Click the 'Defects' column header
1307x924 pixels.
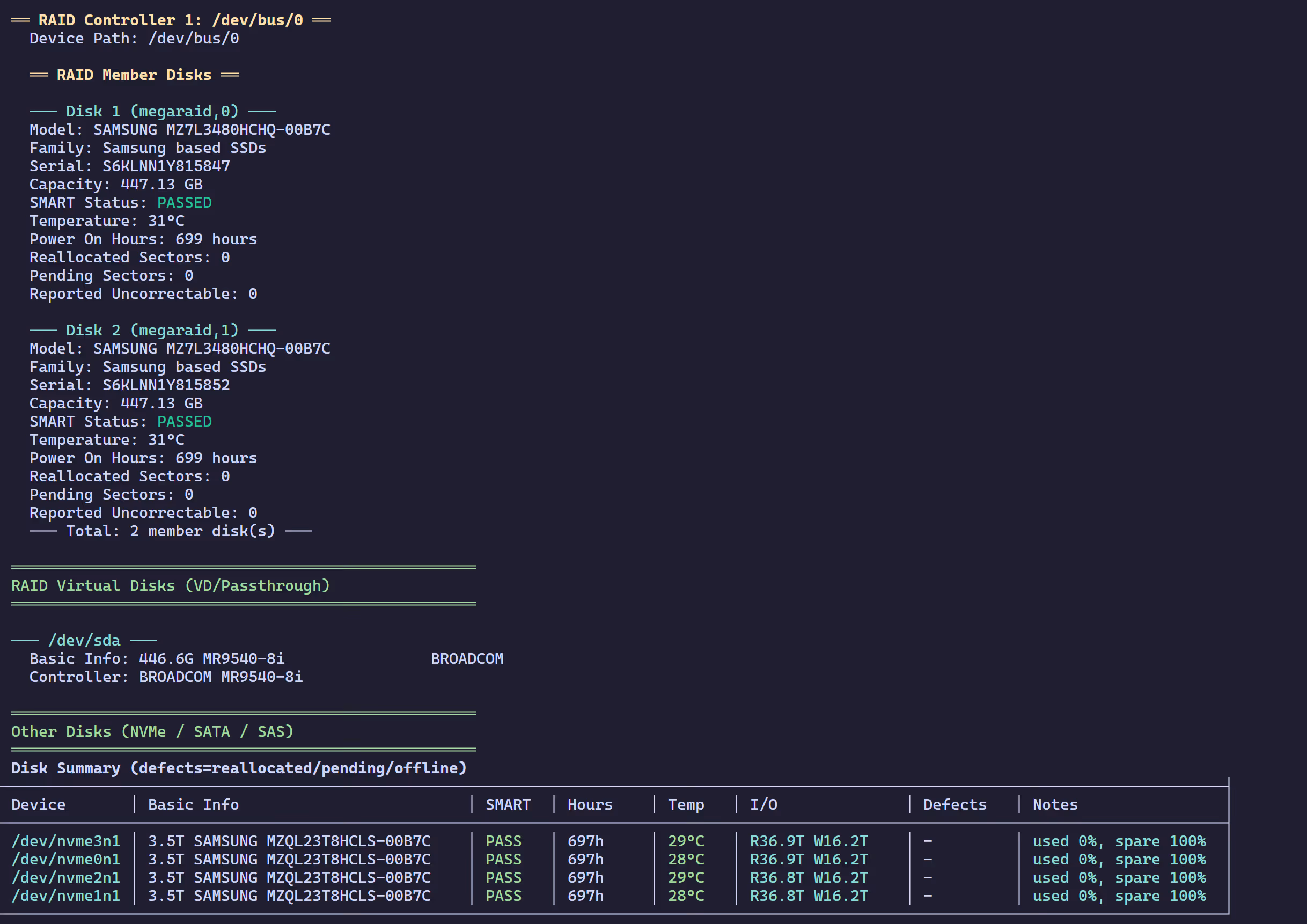(x=955, y=804)
